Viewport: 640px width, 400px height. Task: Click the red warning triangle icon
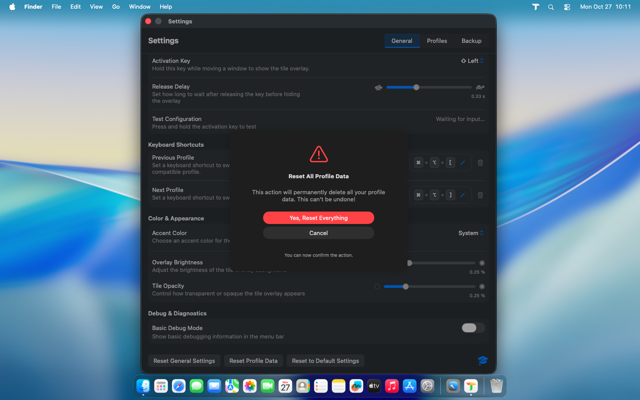pyautogui.click(x=318, y=154)
